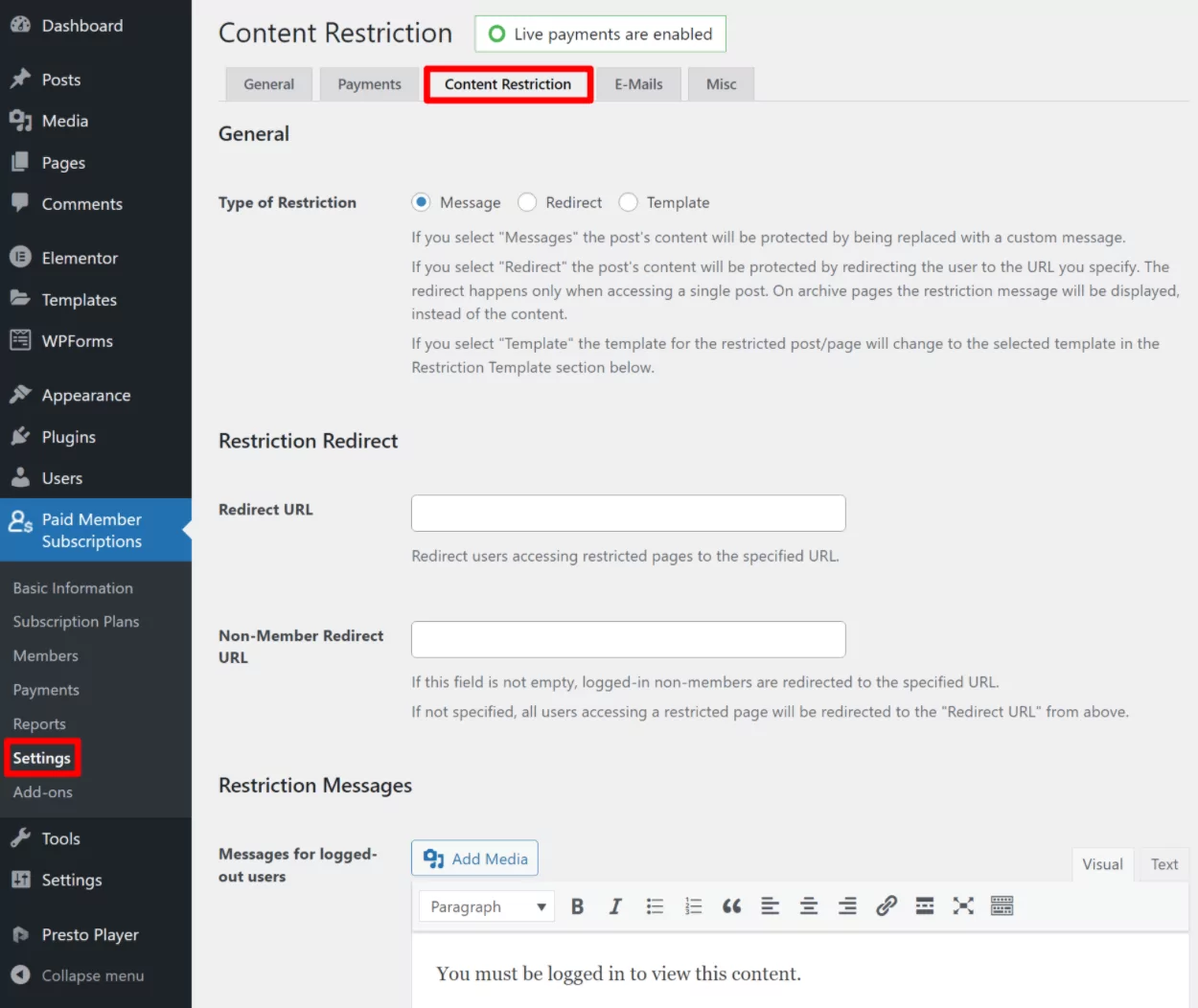Click the WordPress Settings sliders icon
The image size is (1198, 1008).
[20, 880]
